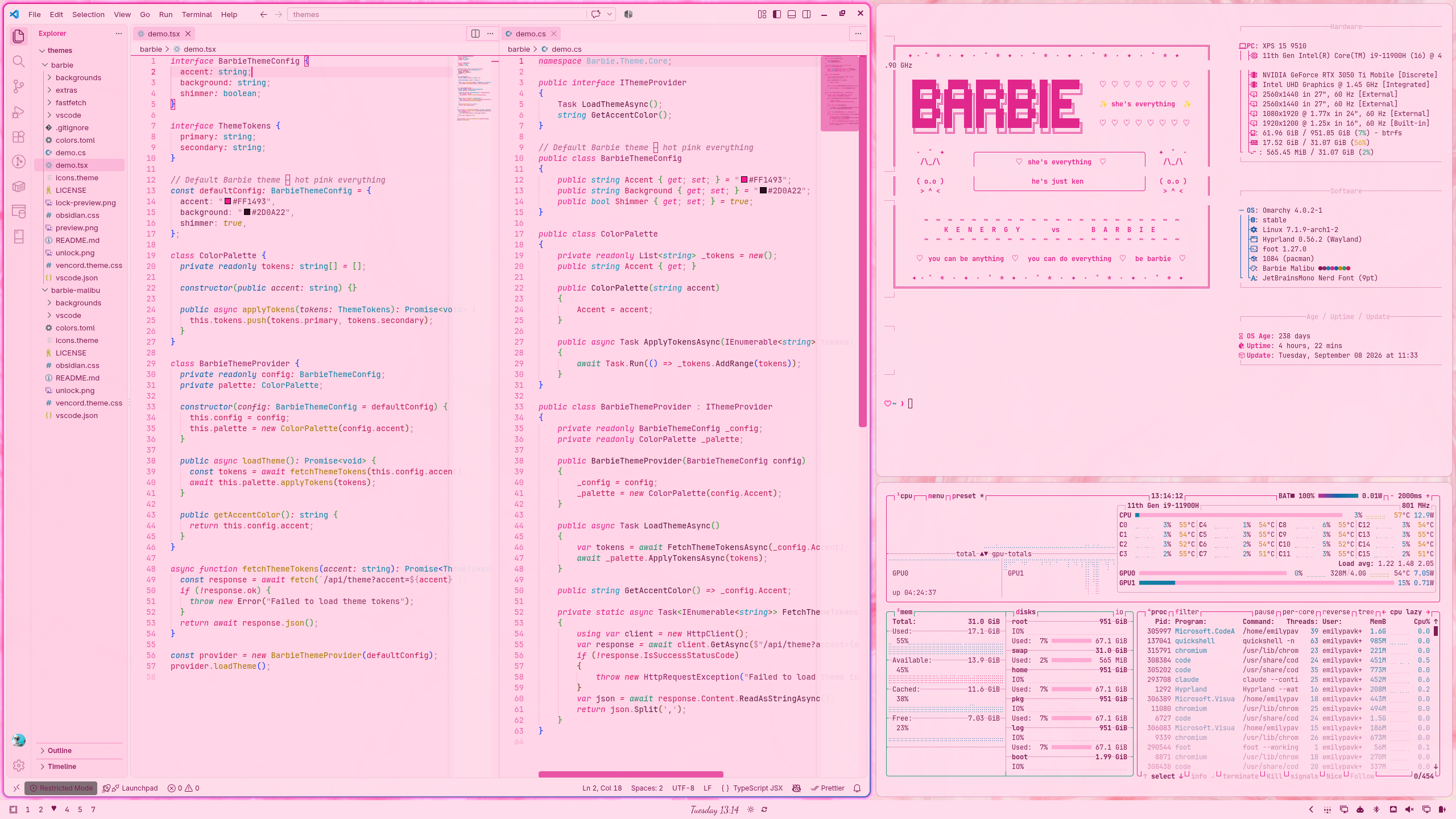Click the split editor right icon
This screenshot has width=1456, height=819.
475,34
